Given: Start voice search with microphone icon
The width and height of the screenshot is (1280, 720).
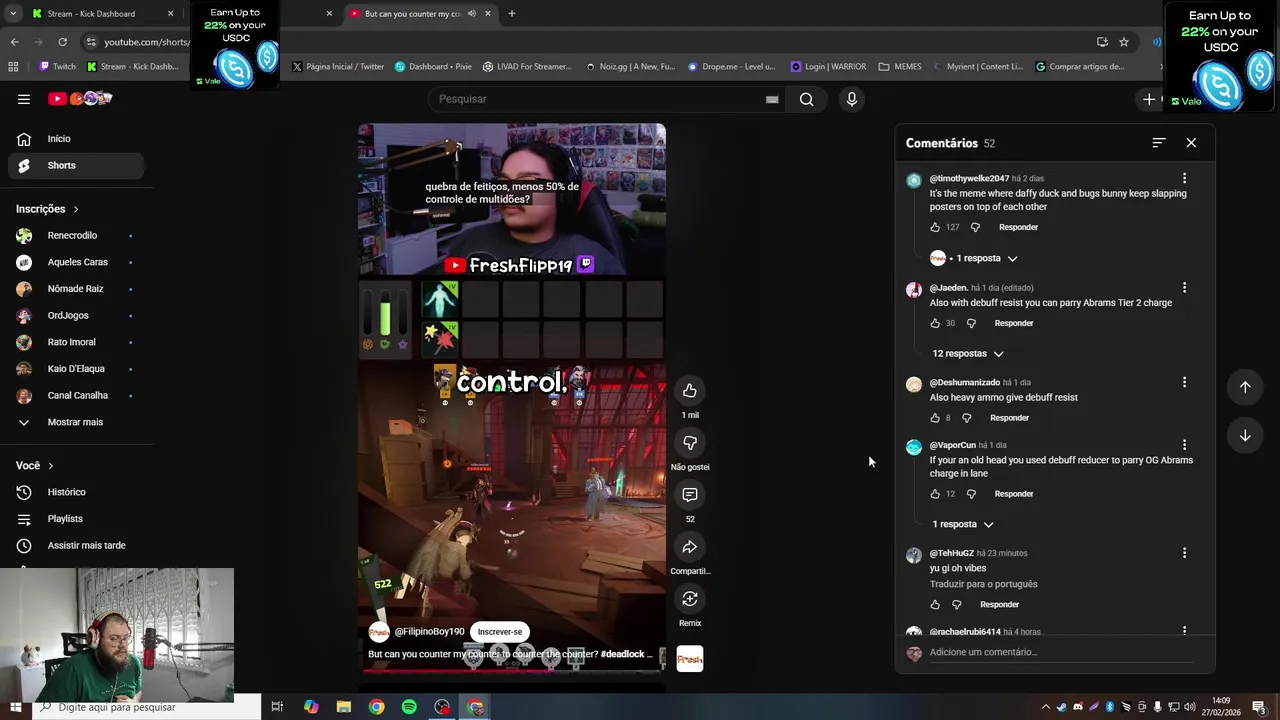Looking at the screenshot, I should click(x=852, y=99).
